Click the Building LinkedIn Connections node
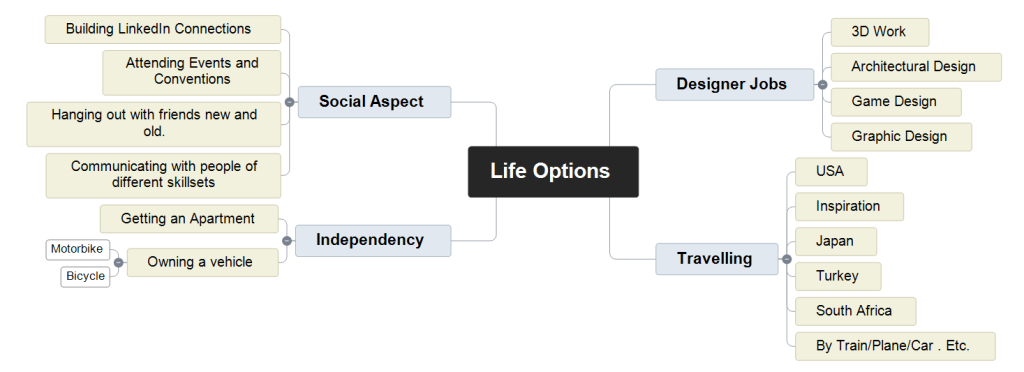Viewport: 1024px width, 372px height. point(163,29)
